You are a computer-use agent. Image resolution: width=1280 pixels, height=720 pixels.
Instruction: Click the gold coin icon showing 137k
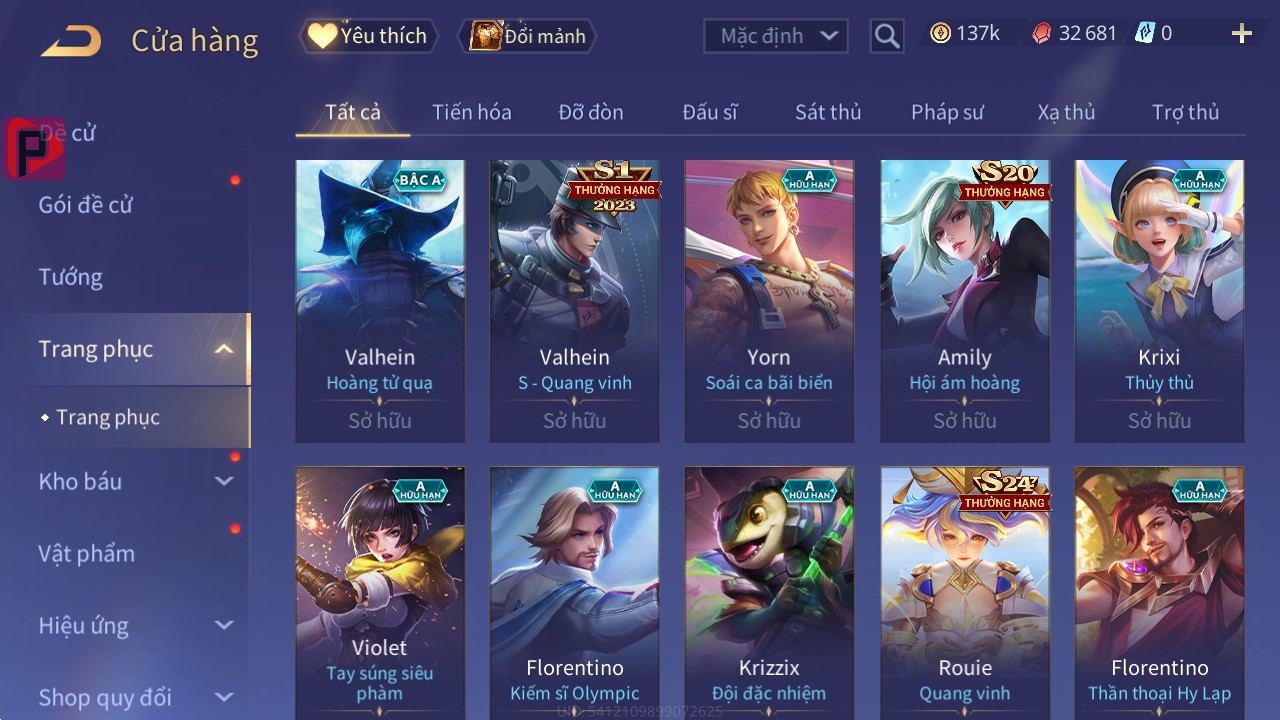pos(940,34)
